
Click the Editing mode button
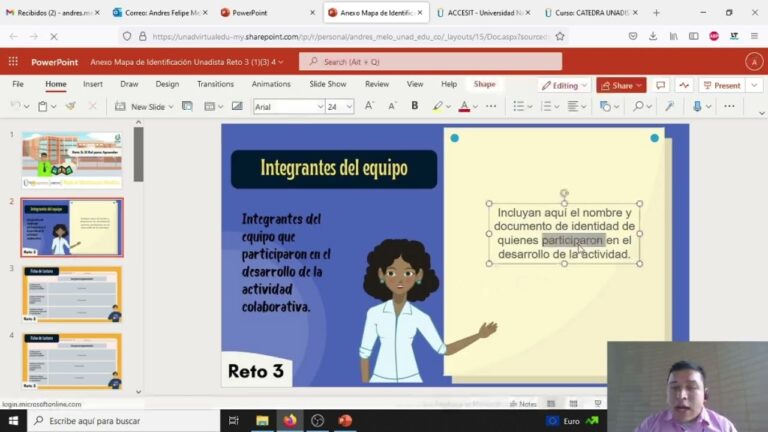pos(564,85)
